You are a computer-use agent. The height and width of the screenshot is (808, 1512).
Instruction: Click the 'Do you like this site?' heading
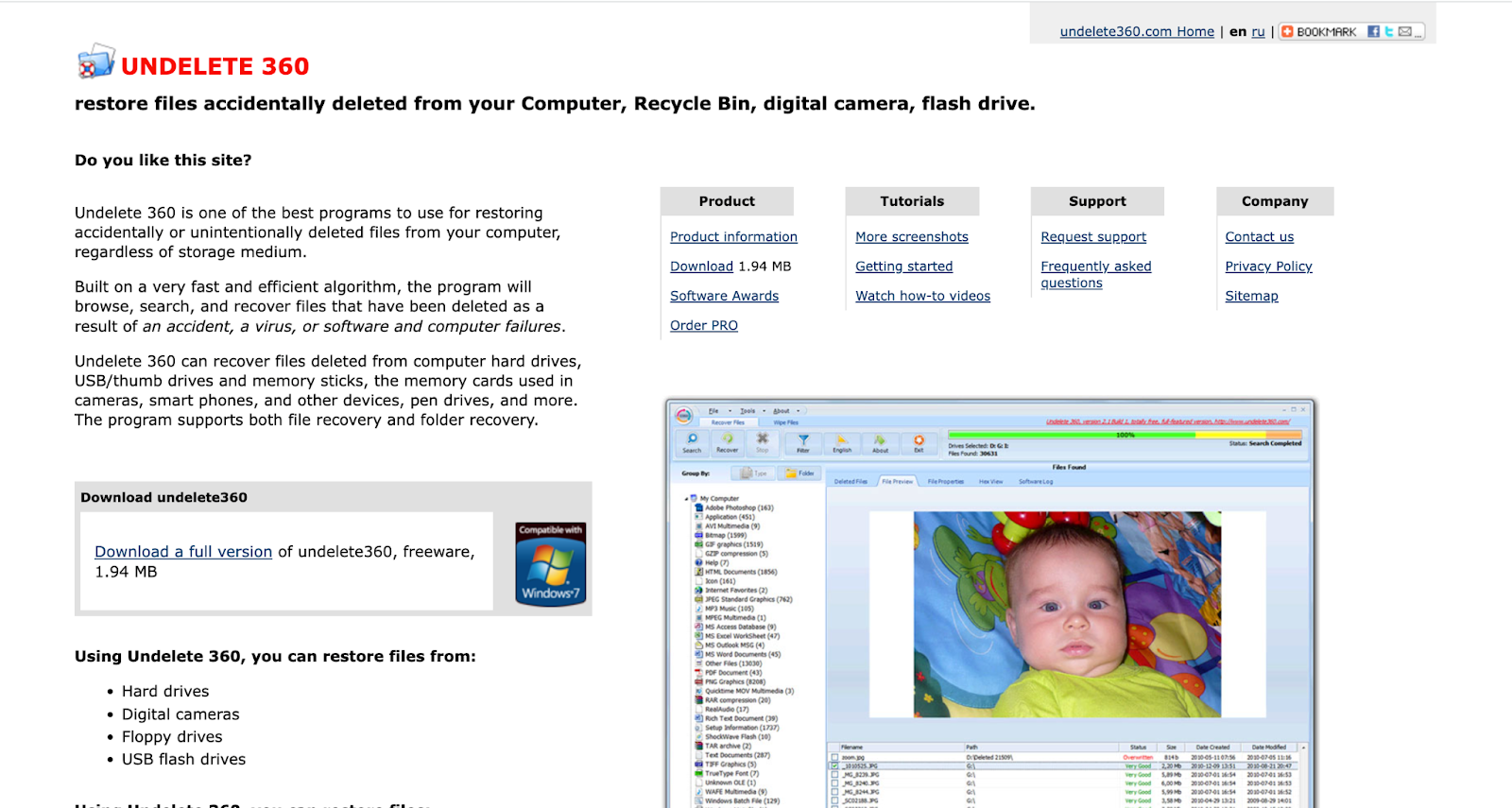pos(163,161)
